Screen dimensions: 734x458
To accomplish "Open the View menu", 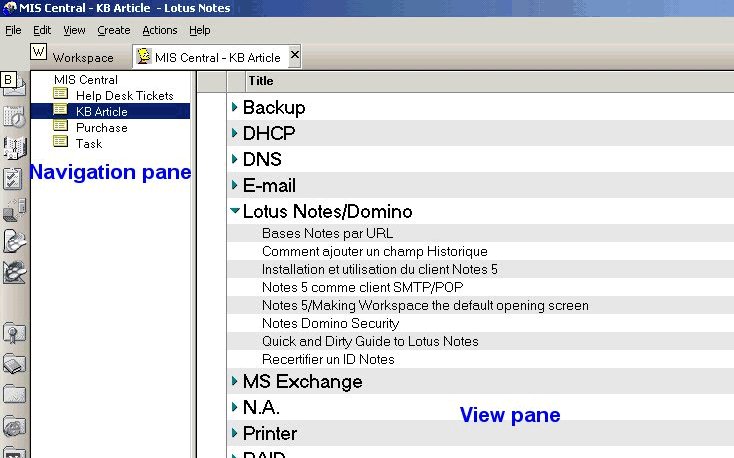I will click(x=74, y=30).
